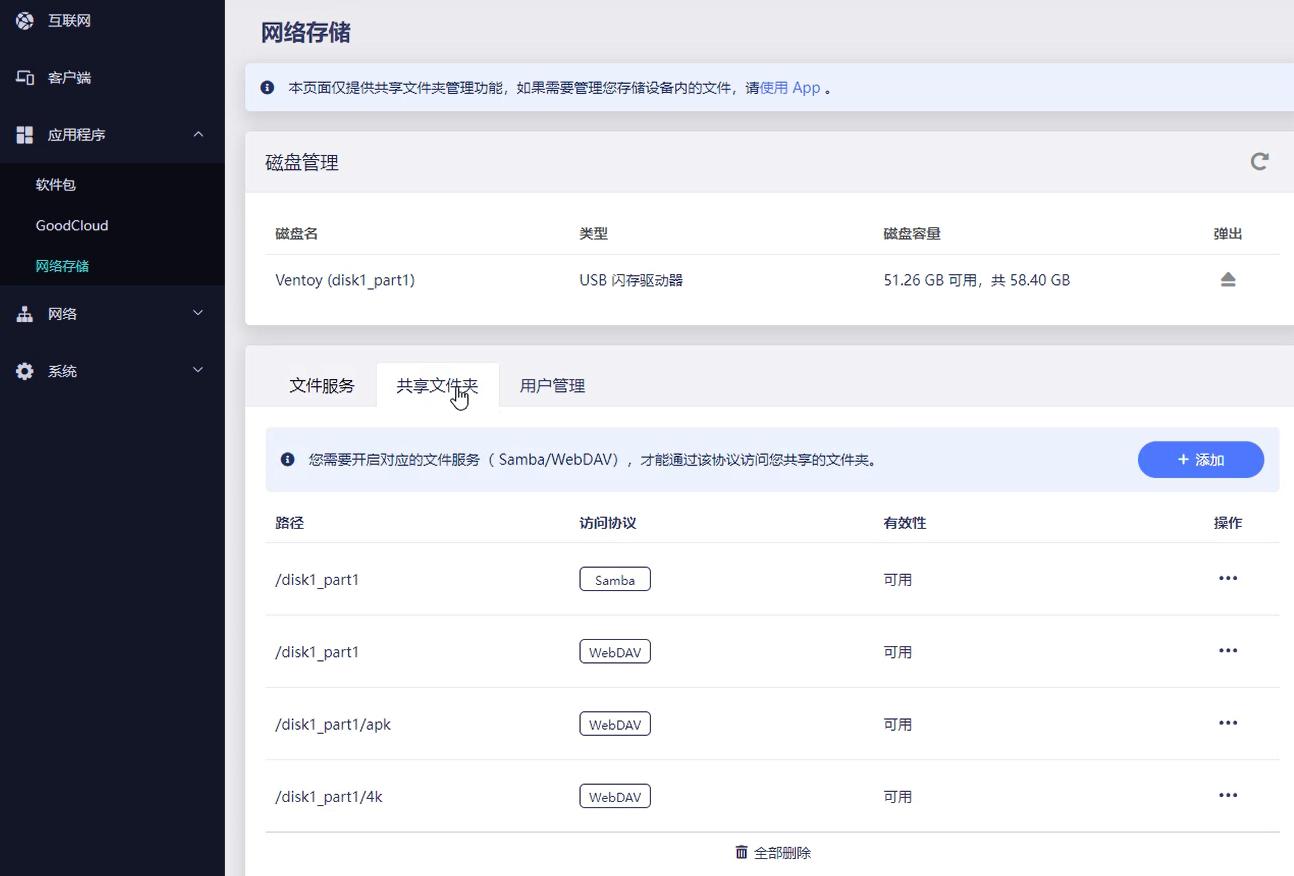
Task: Click the 添加 add share button
Action: tap(1200, 459)
